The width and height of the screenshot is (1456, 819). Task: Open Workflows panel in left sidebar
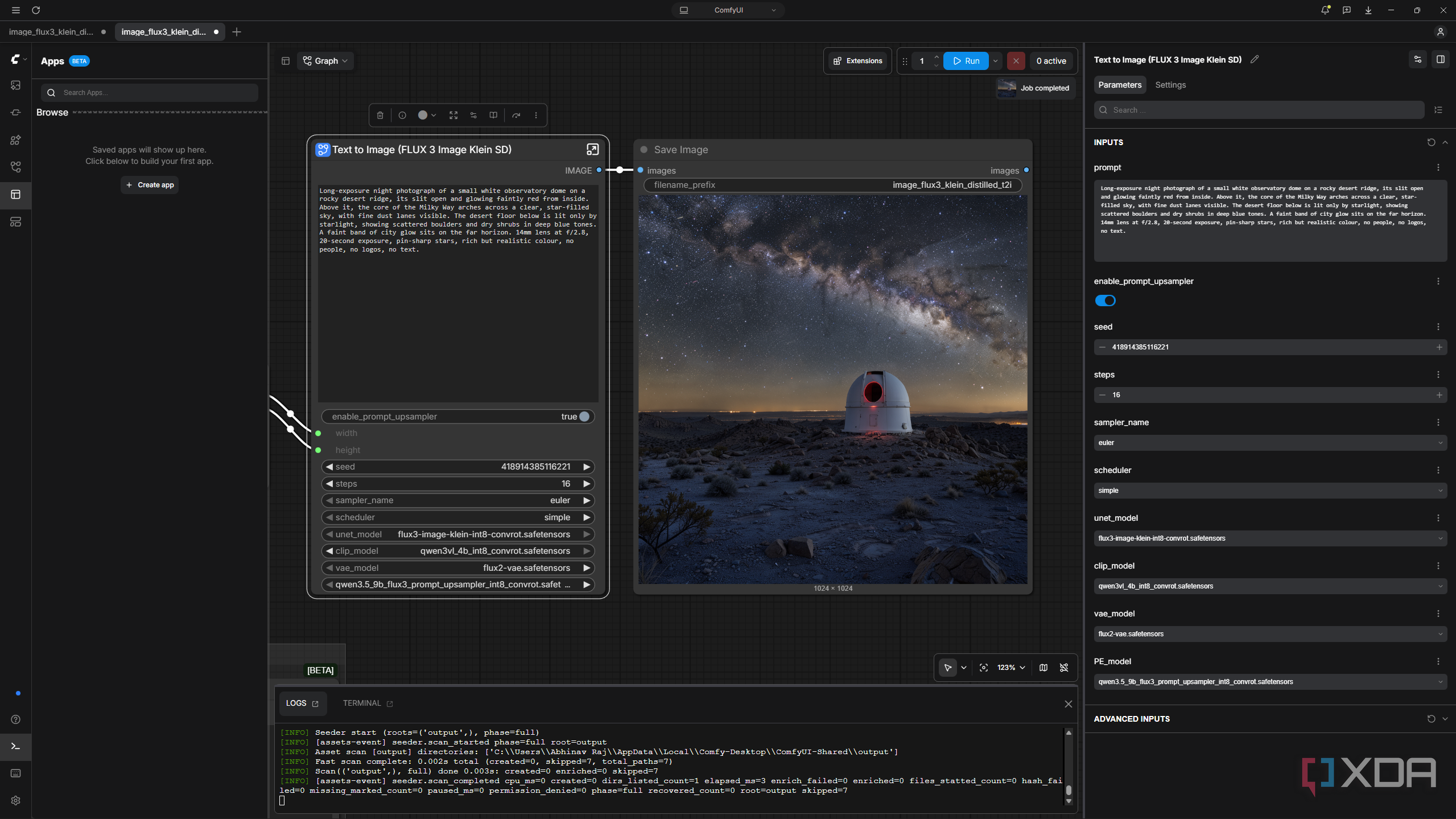[x=16, y=167]
